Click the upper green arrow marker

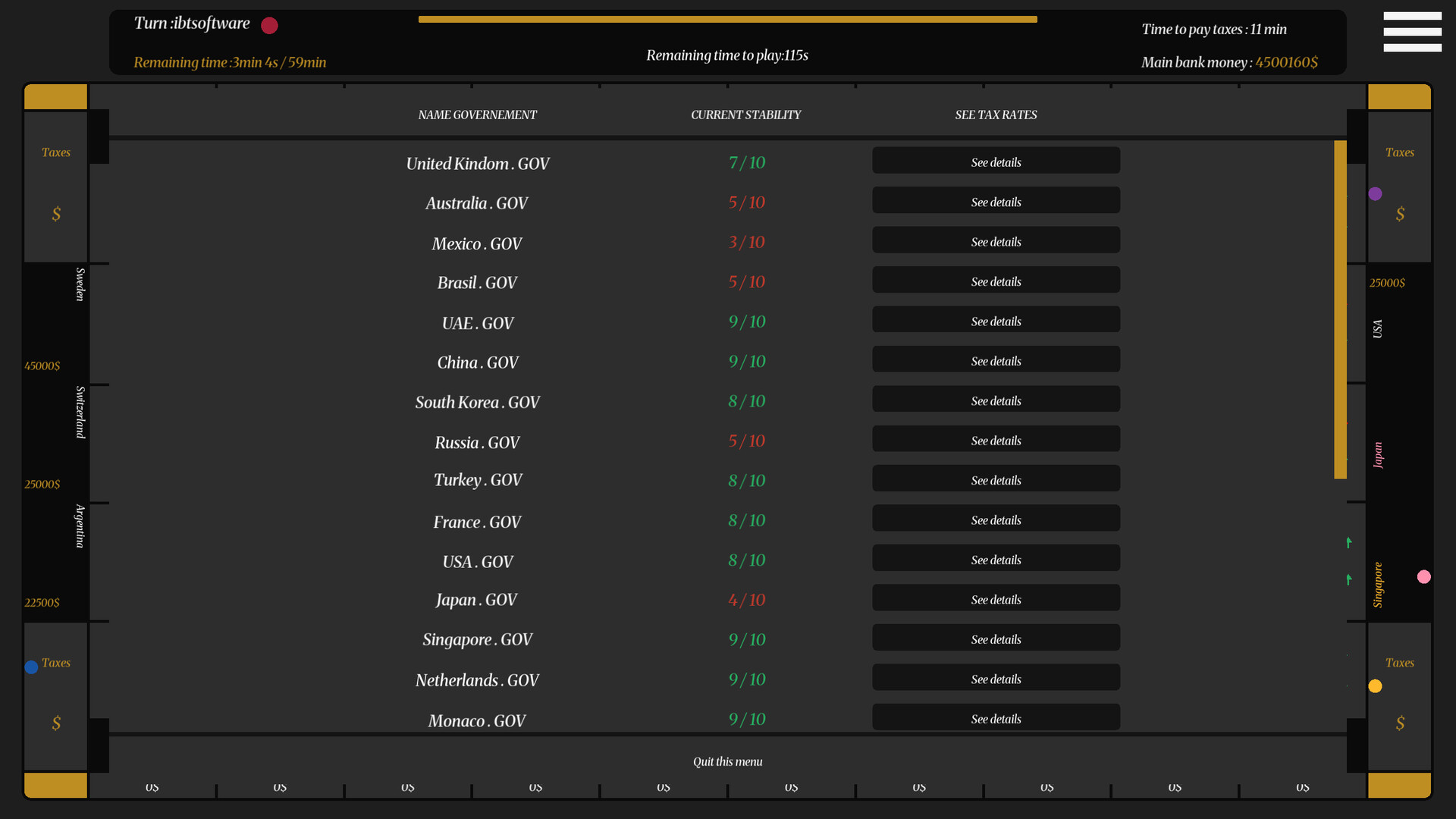click(x=1349, y=542)
